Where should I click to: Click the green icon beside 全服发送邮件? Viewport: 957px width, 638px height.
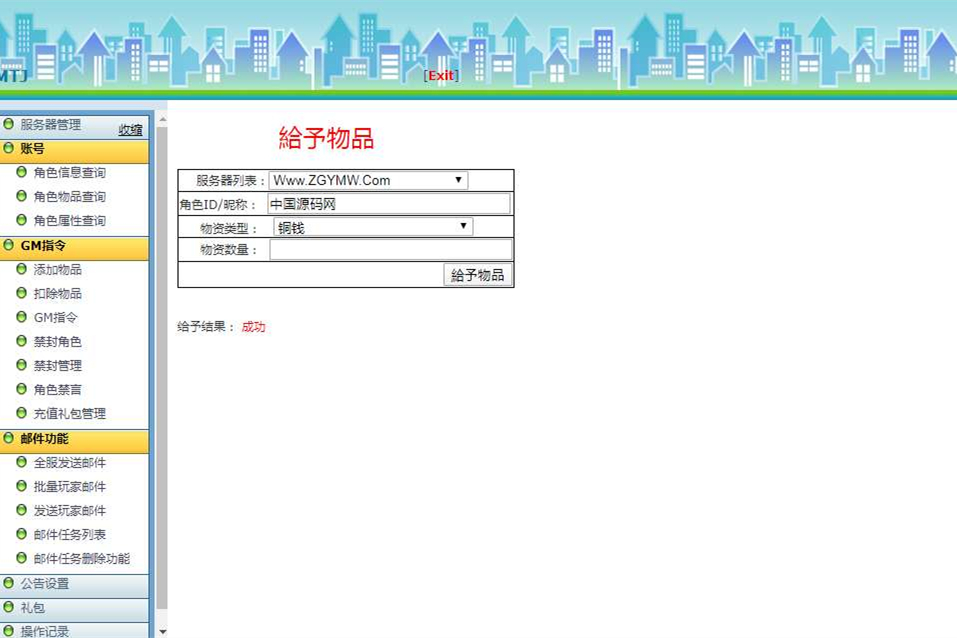point(22,462)
